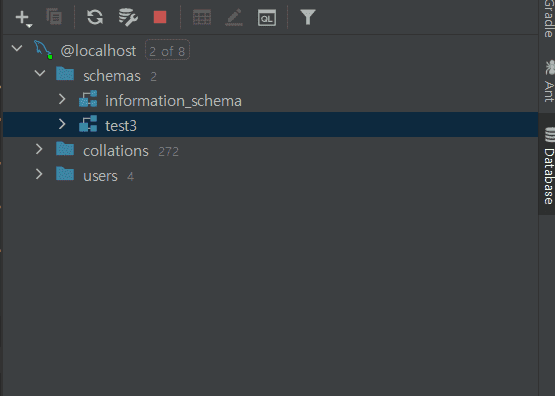Select the Database side tab

click(x=548, y=165)
